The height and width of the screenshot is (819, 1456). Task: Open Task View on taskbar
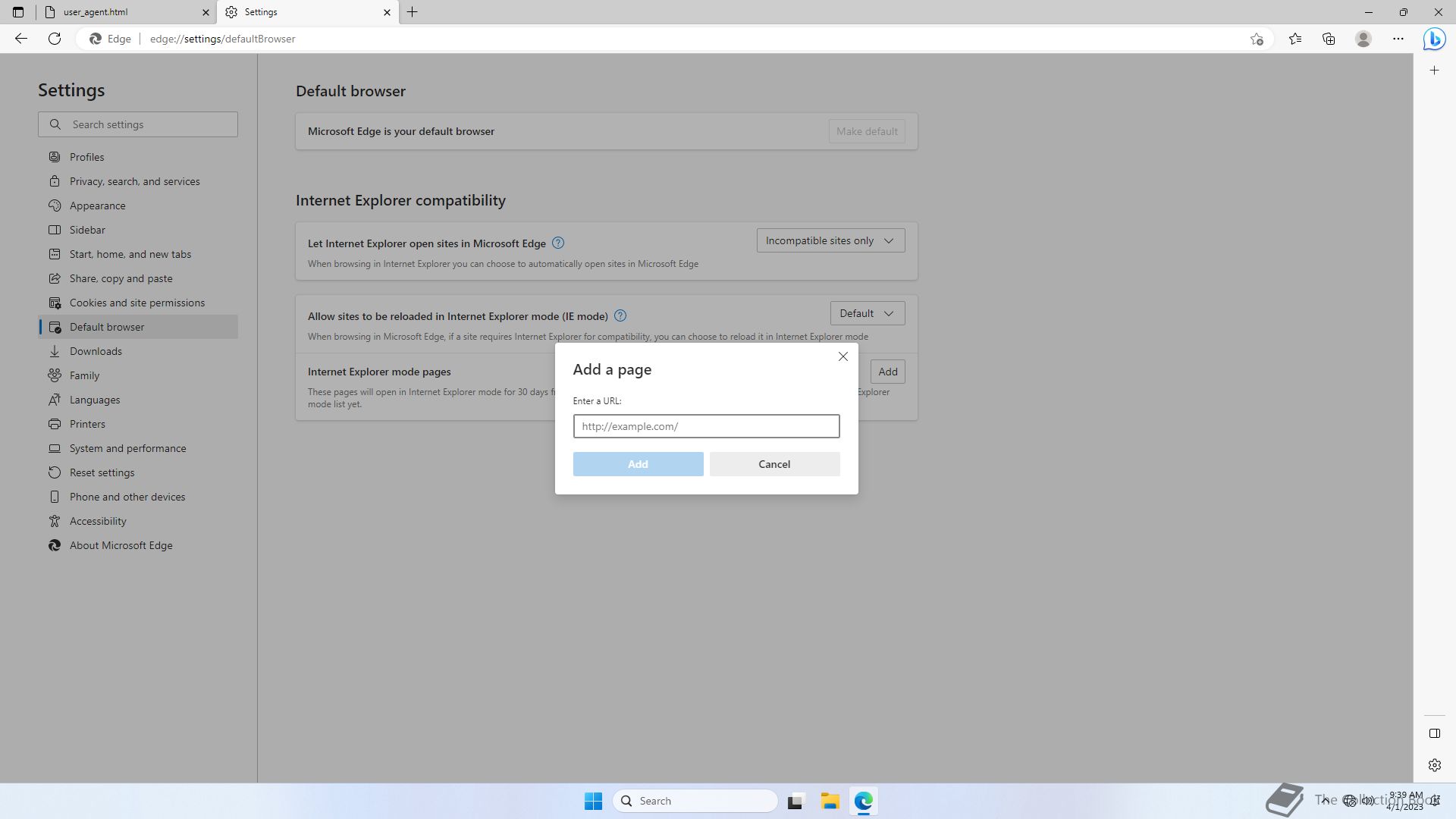795,801
